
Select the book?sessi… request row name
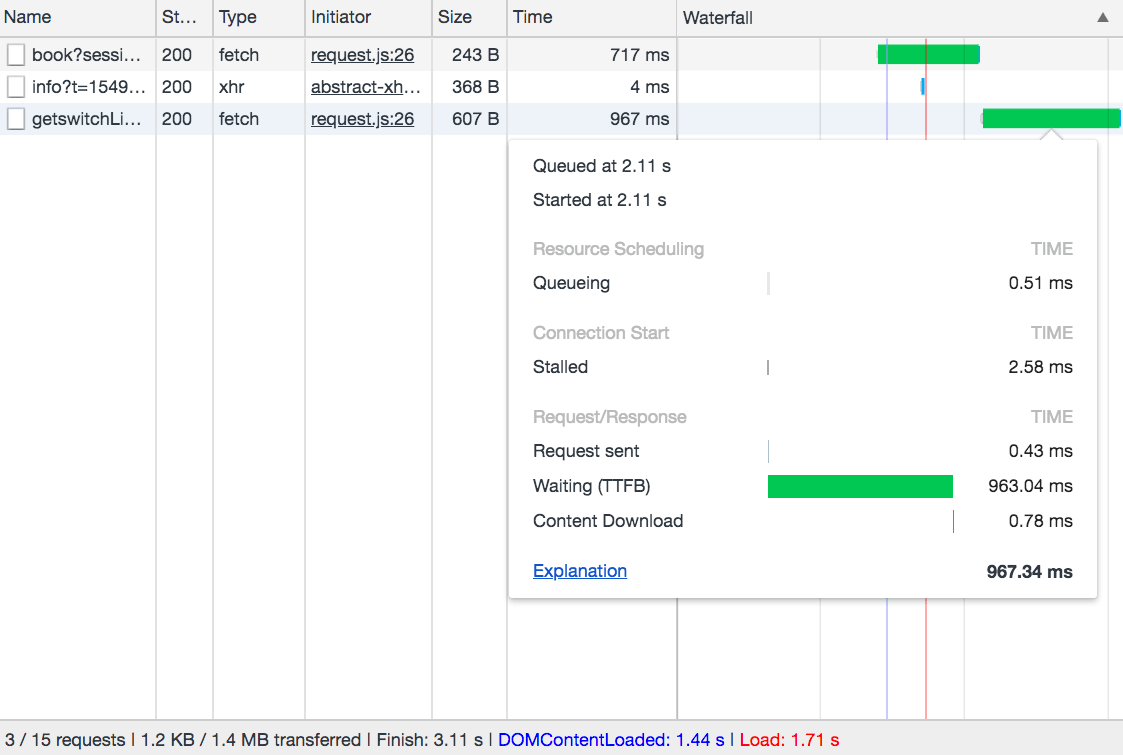coord(86,54)
